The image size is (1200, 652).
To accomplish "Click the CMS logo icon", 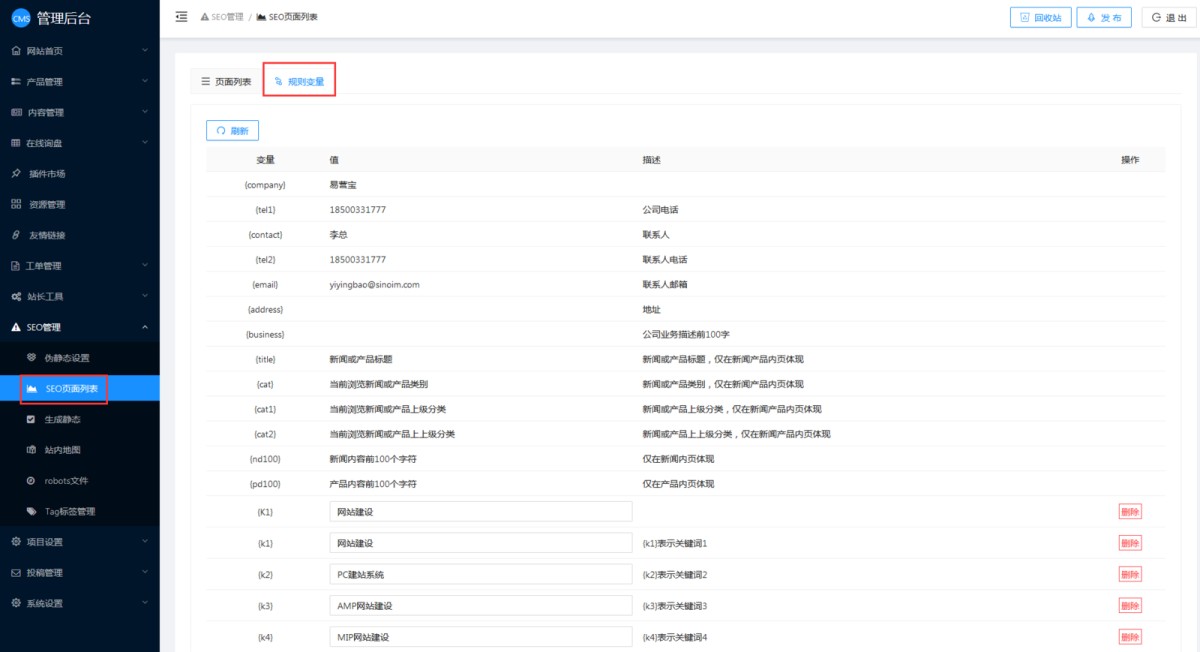I will pos(20,18).
